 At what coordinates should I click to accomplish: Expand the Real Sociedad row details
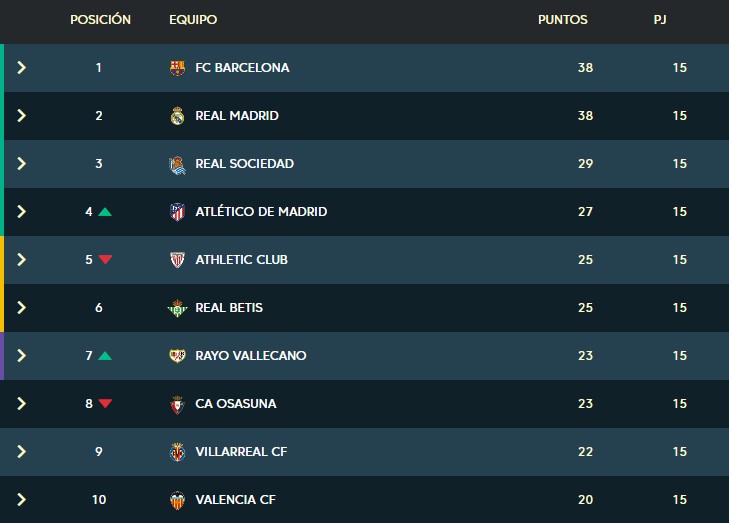click(22, 164)
